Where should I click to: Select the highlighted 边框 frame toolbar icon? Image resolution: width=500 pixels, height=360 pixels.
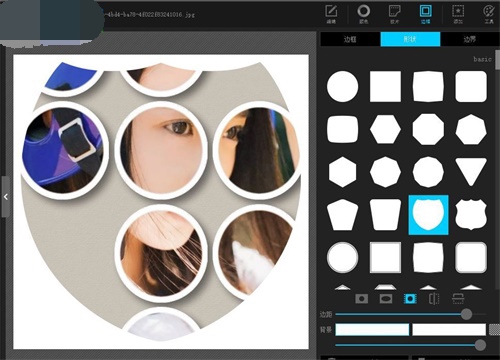(425, 14)
